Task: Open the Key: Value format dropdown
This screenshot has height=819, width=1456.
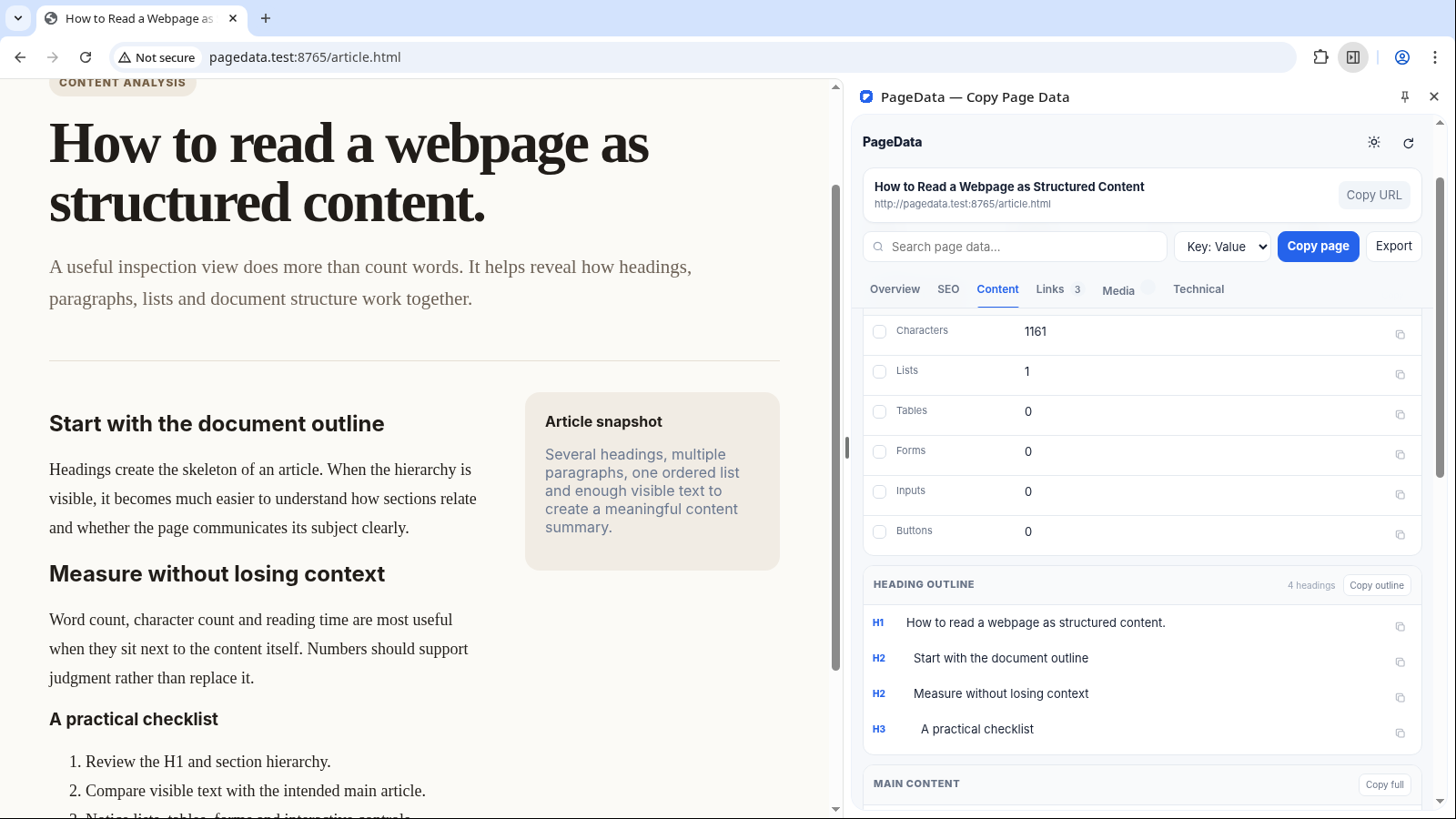Action: (1222, 247)
